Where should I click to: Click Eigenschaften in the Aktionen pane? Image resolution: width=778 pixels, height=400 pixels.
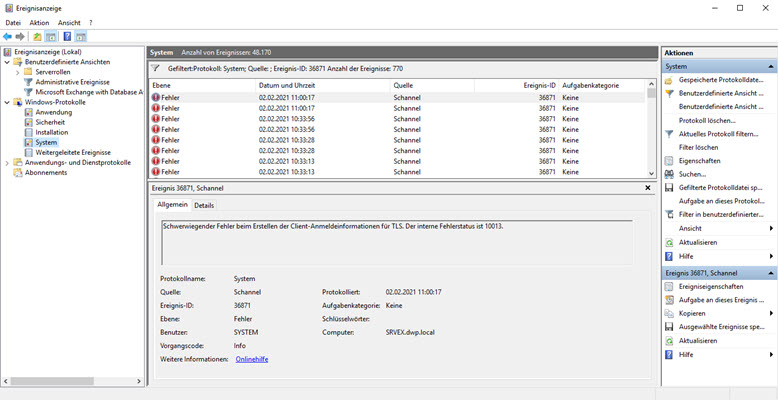click(x=699, y=160)
